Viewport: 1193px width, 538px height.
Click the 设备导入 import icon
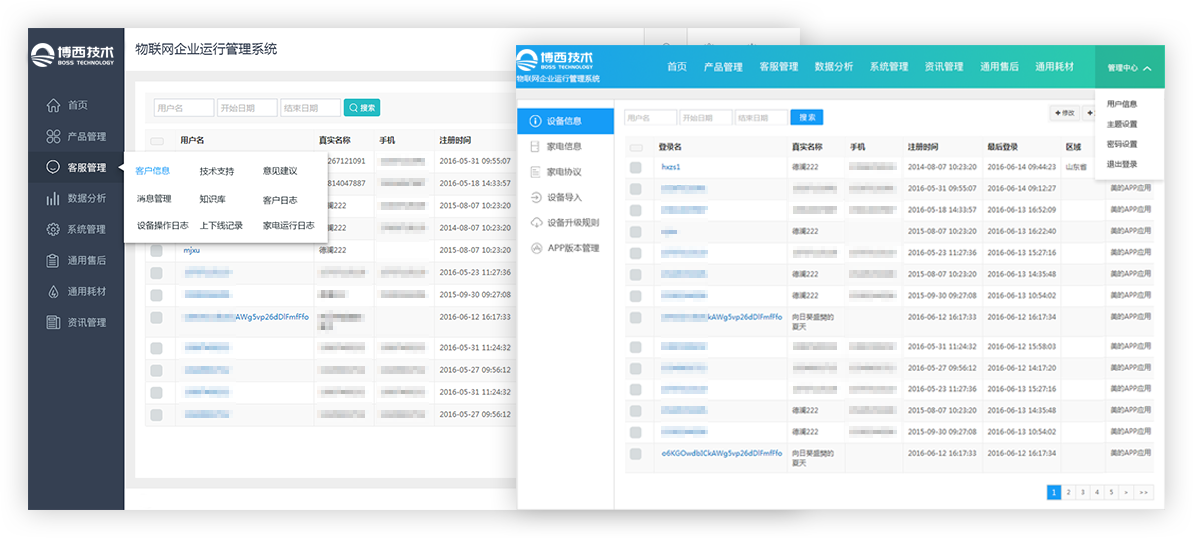(537, 197)
